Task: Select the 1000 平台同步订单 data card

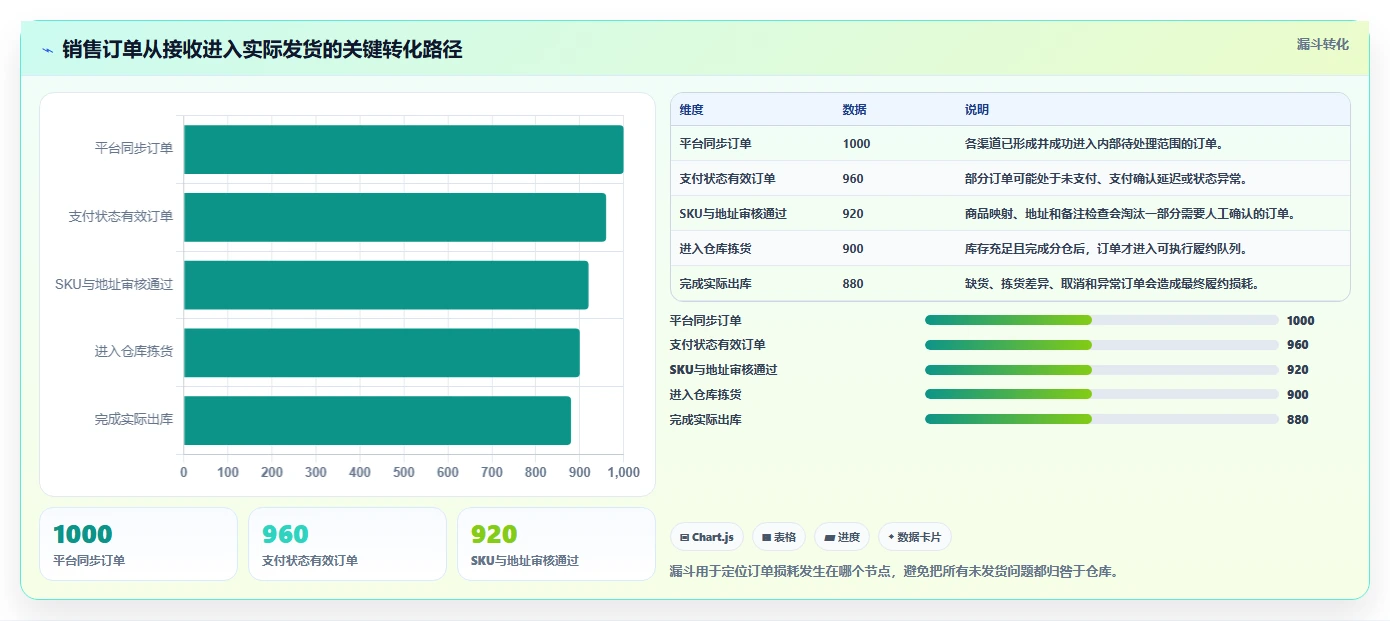Action: coord(139,544)
